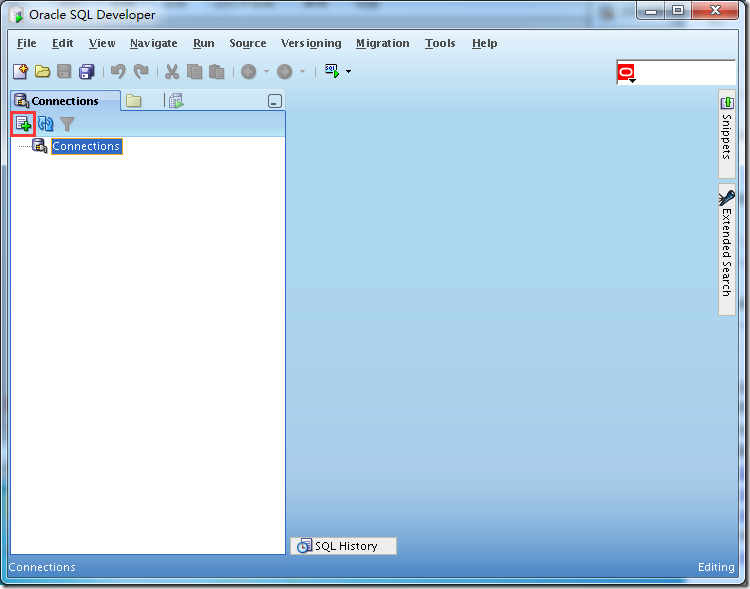
Task: Click the Save All toolbar icon
Action: tap(87, 72)
